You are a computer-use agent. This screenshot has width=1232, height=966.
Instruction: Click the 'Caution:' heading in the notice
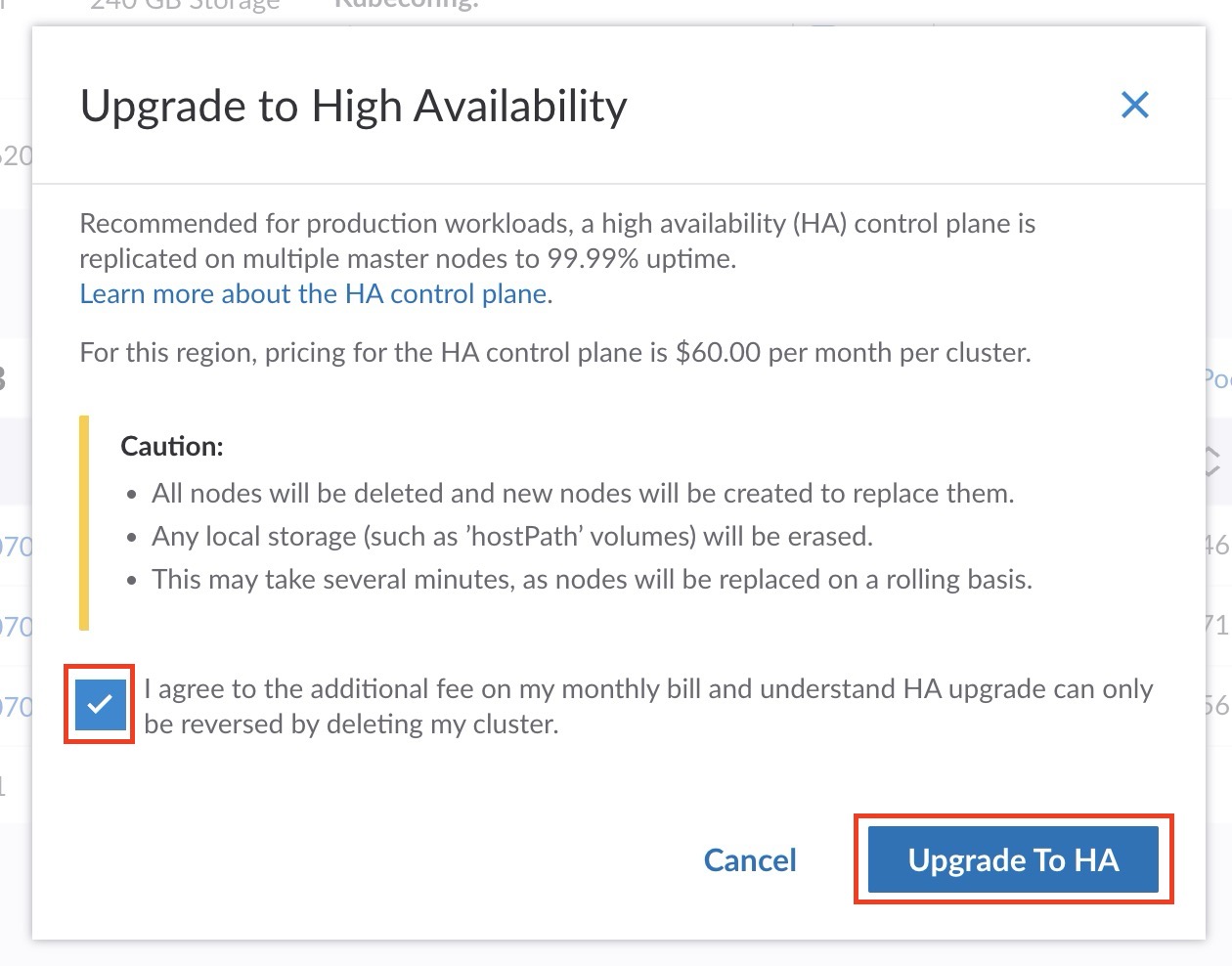coord(172,447)
